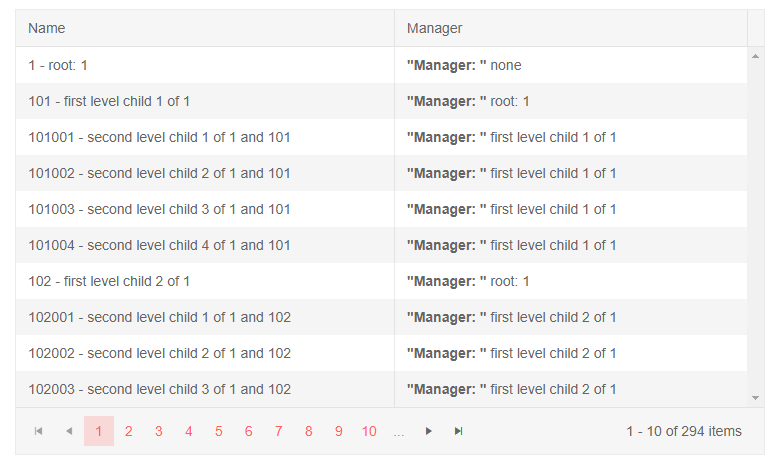Sort by the Manager column header
This screenshot has height=465, width=774.
[x=434, y=29]
